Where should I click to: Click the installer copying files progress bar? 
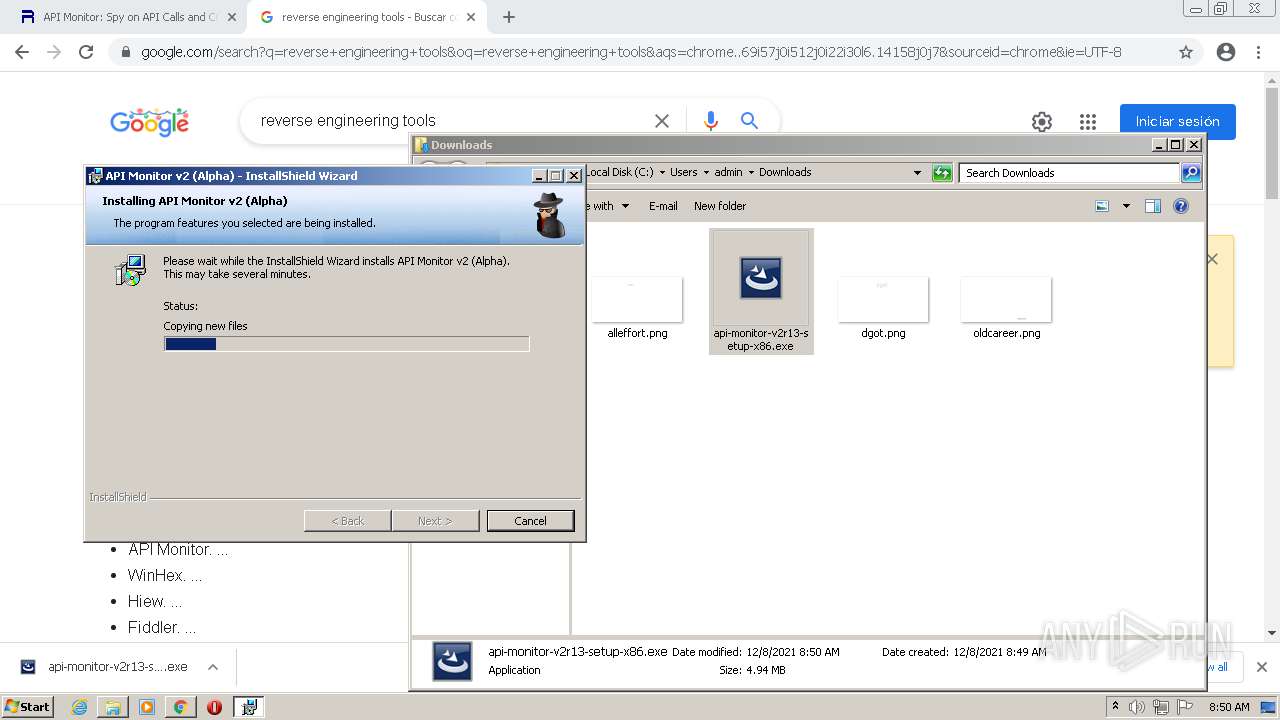pos(346,344)
